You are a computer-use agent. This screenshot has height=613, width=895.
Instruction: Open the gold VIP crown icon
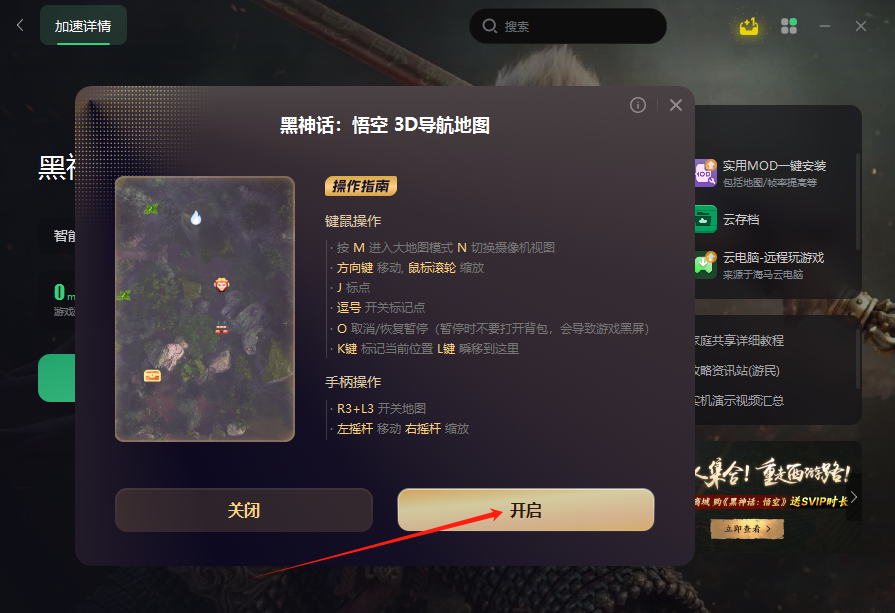749,26
